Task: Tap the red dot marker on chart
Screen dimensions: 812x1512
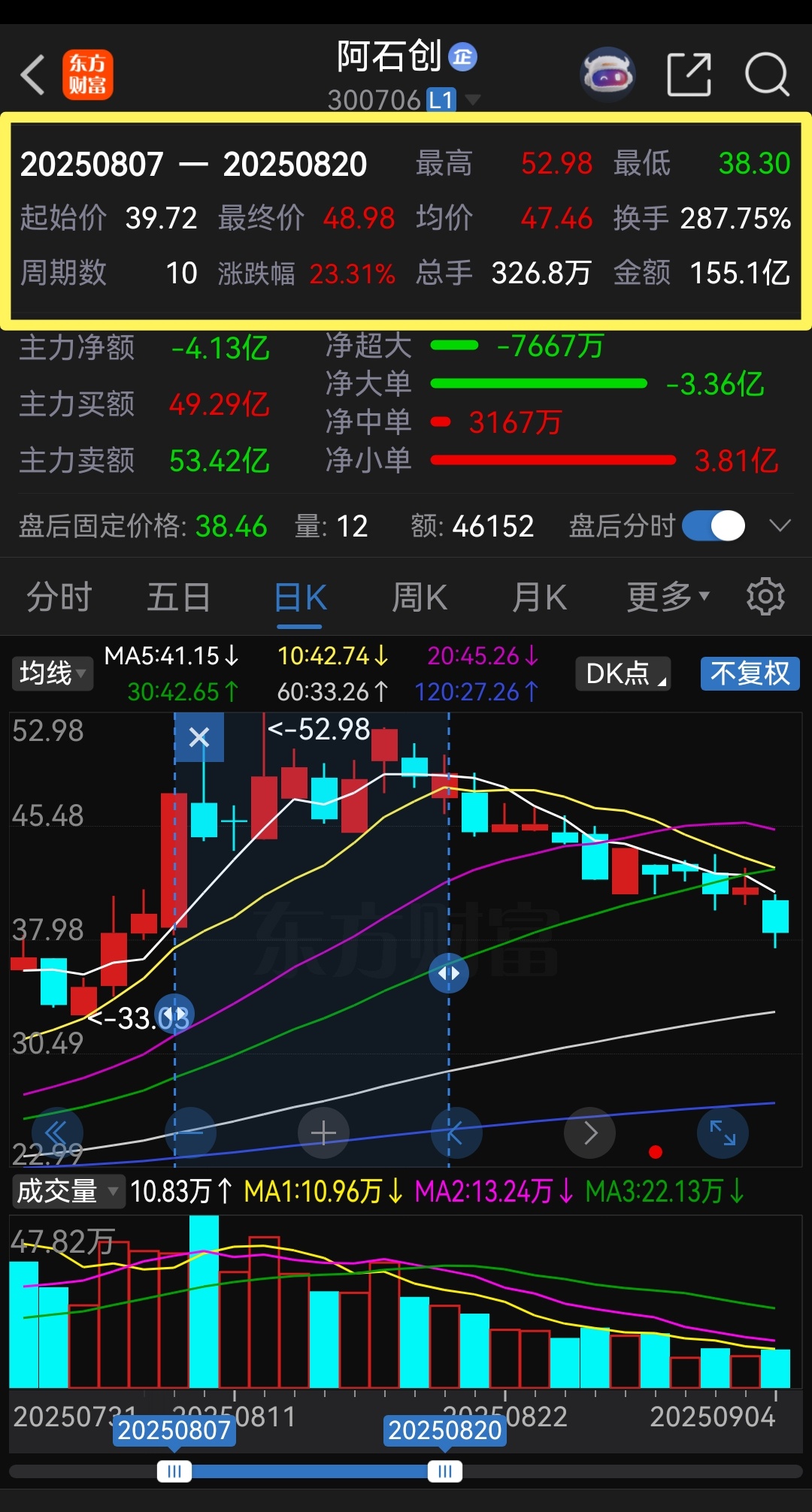Action: (x=656, y=1152)
